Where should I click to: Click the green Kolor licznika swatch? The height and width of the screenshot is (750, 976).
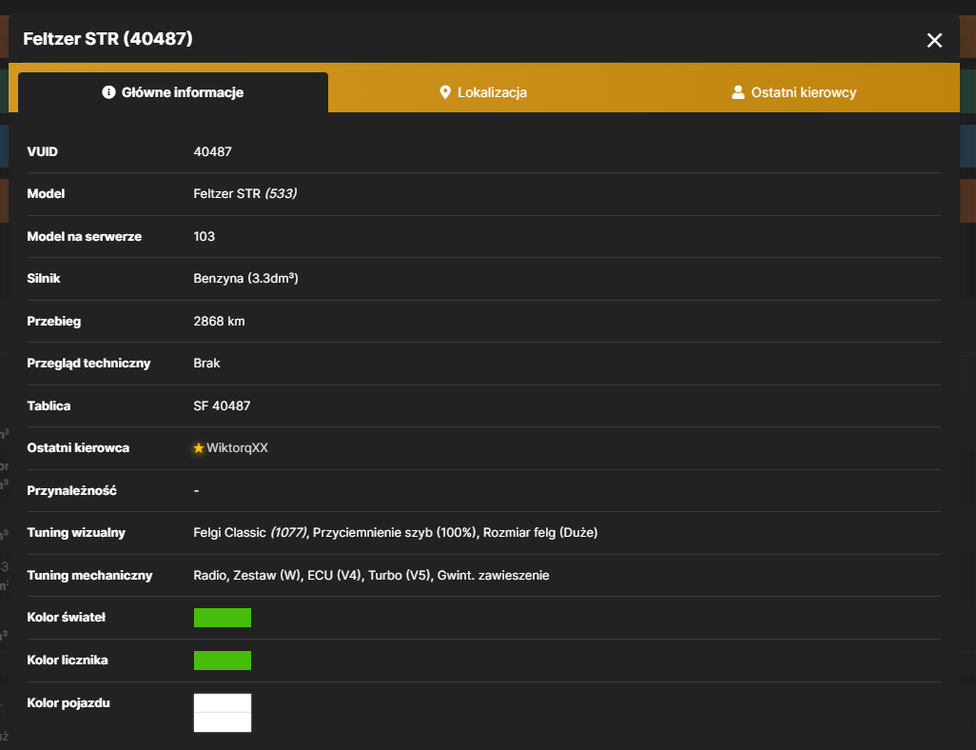pos(222,660)
